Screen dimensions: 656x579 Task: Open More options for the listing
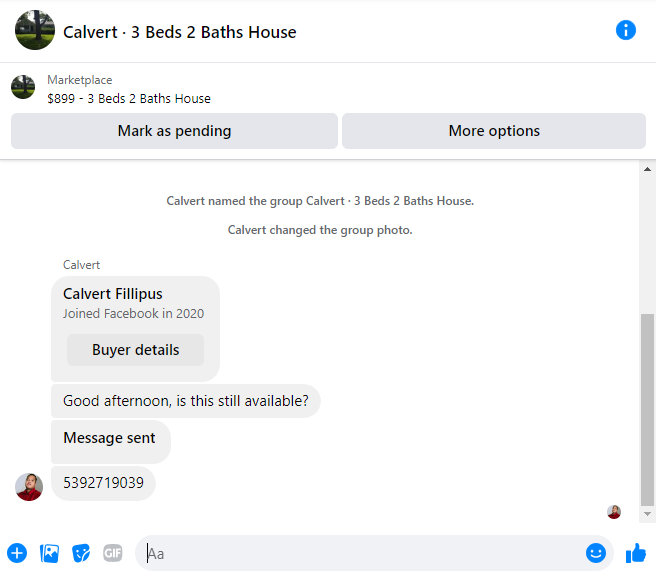coord(494,131)
